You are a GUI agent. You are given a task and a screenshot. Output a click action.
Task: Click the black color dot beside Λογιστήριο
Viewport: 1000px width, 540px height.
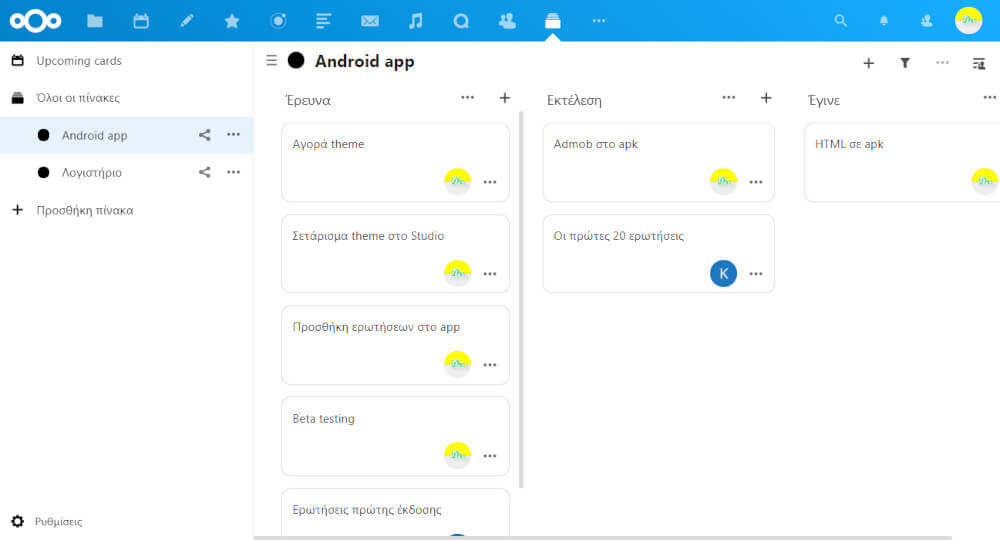[x=43, y=172]
